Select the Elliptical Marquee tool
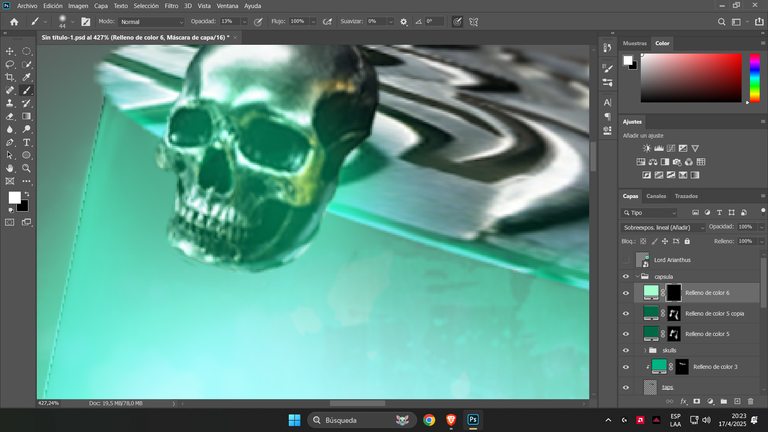The width and height of the screenshot is (768, 432). coord(26,51)
